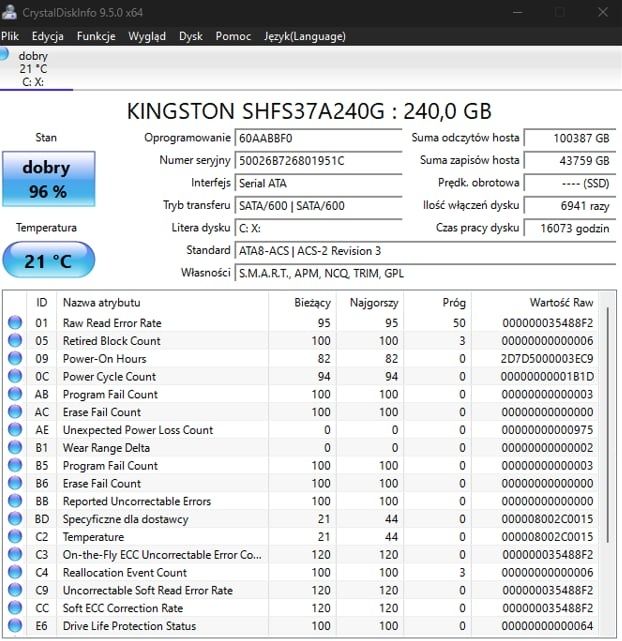
Task: Click the CrystalDiskInfo app icon in title bar
Action: pos(9,12)
